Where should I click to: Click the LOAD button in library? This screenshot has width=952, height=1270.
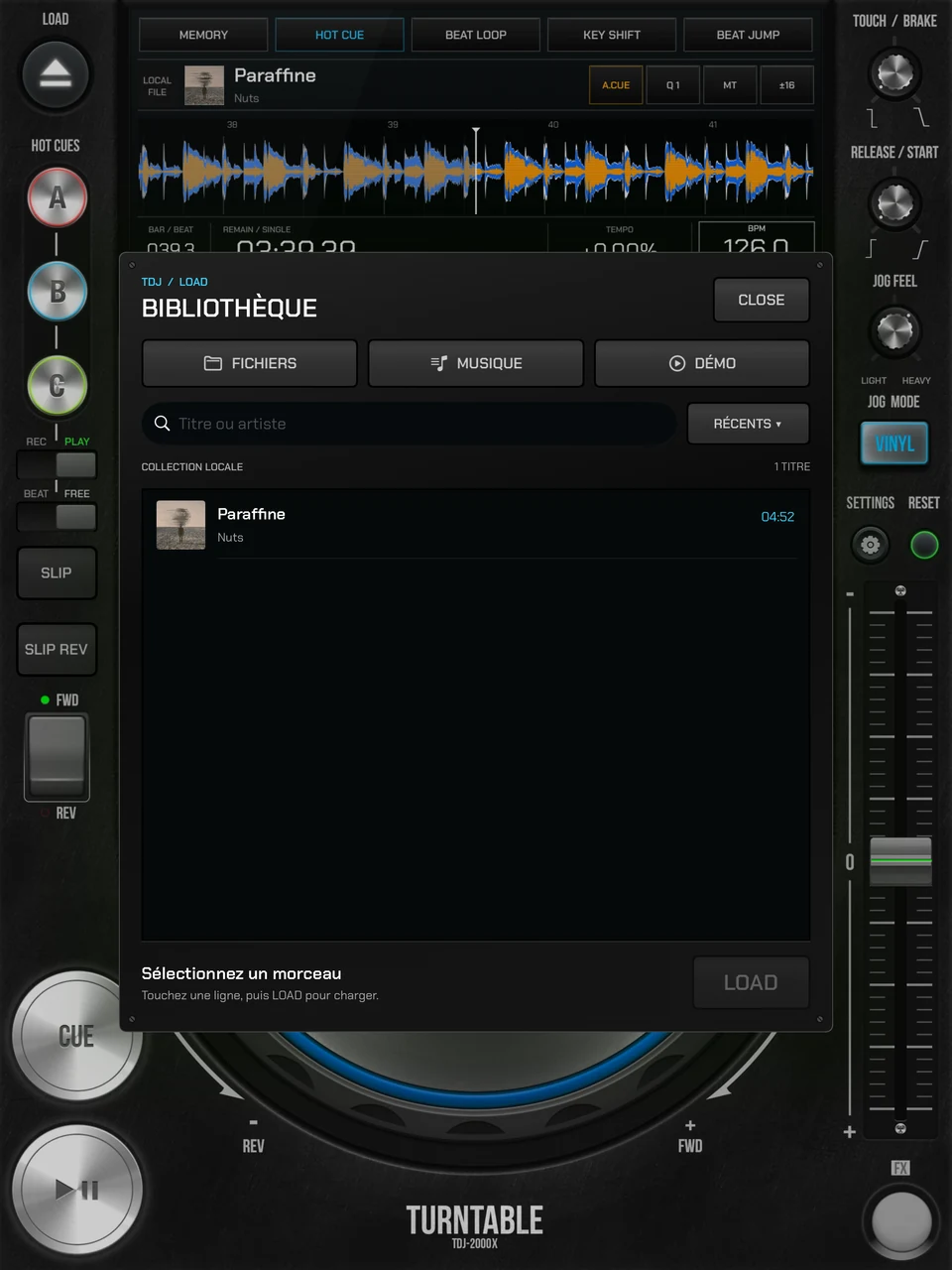751,982
